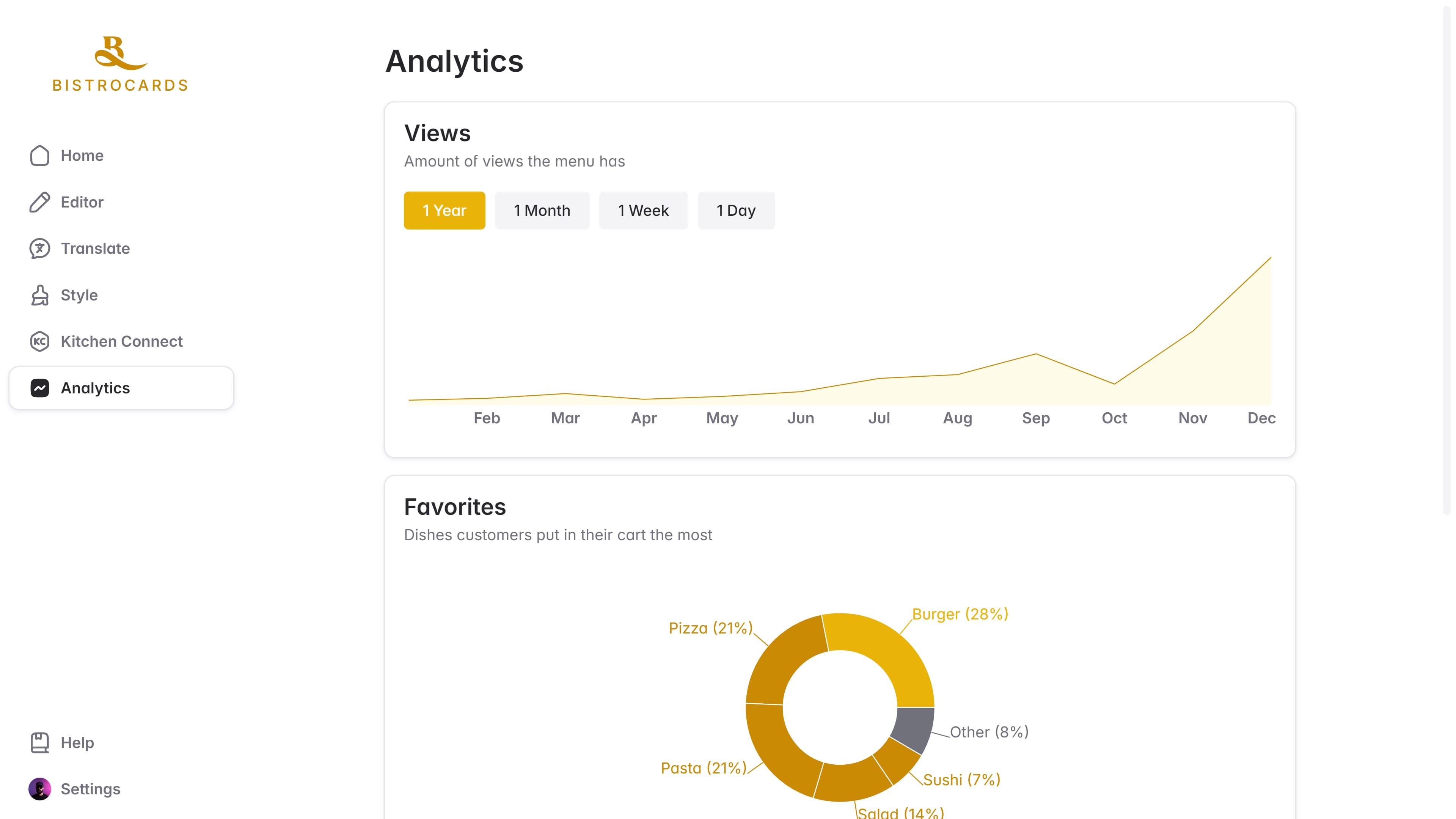The height and width of the screenshot is (819, 1456).
Task: Select the 1 Day range
Action: point(736,210)
